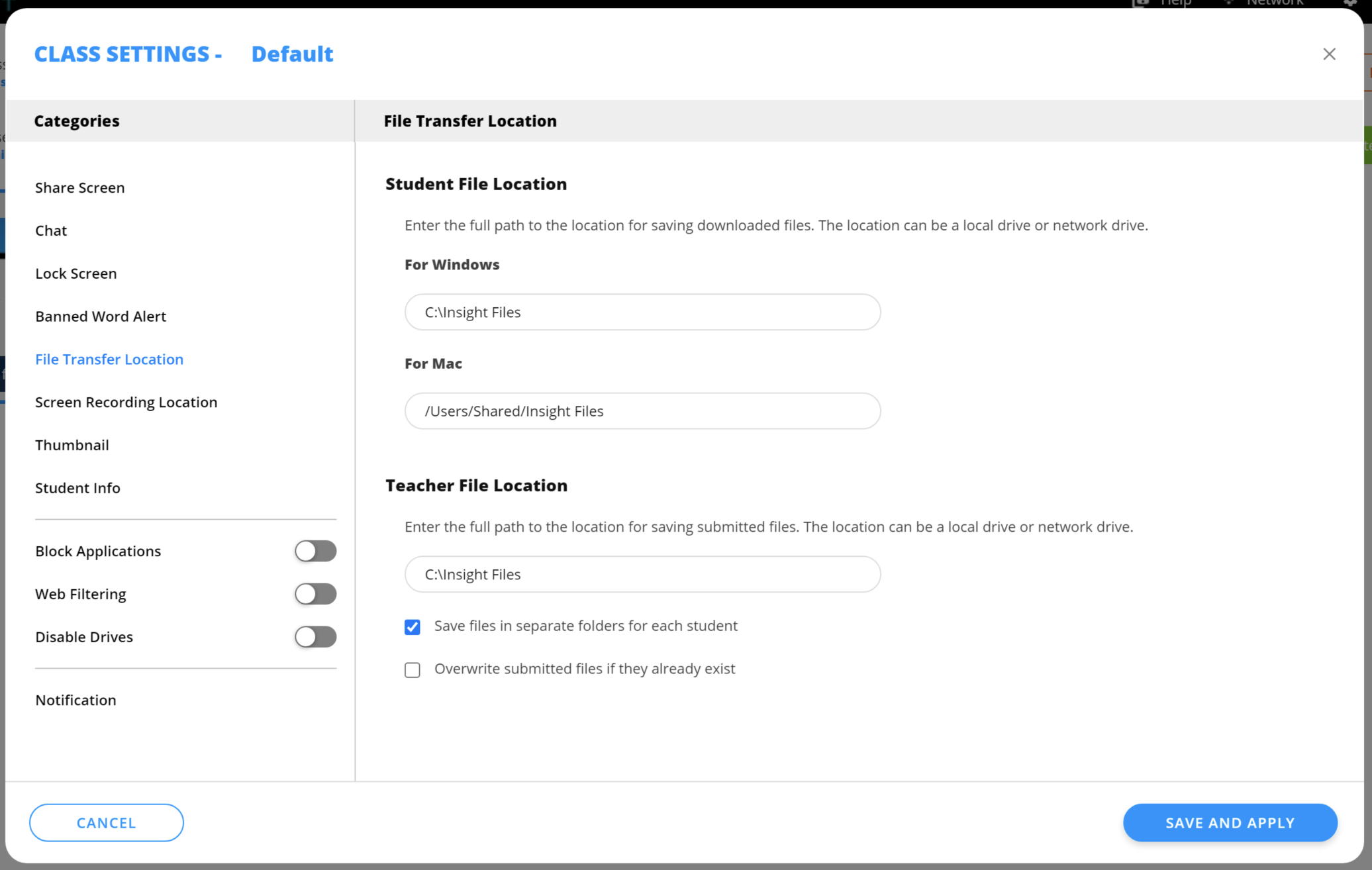
Task: Go to Lock Screen settings
Action: pyautogui.click(x=75, y=274)
